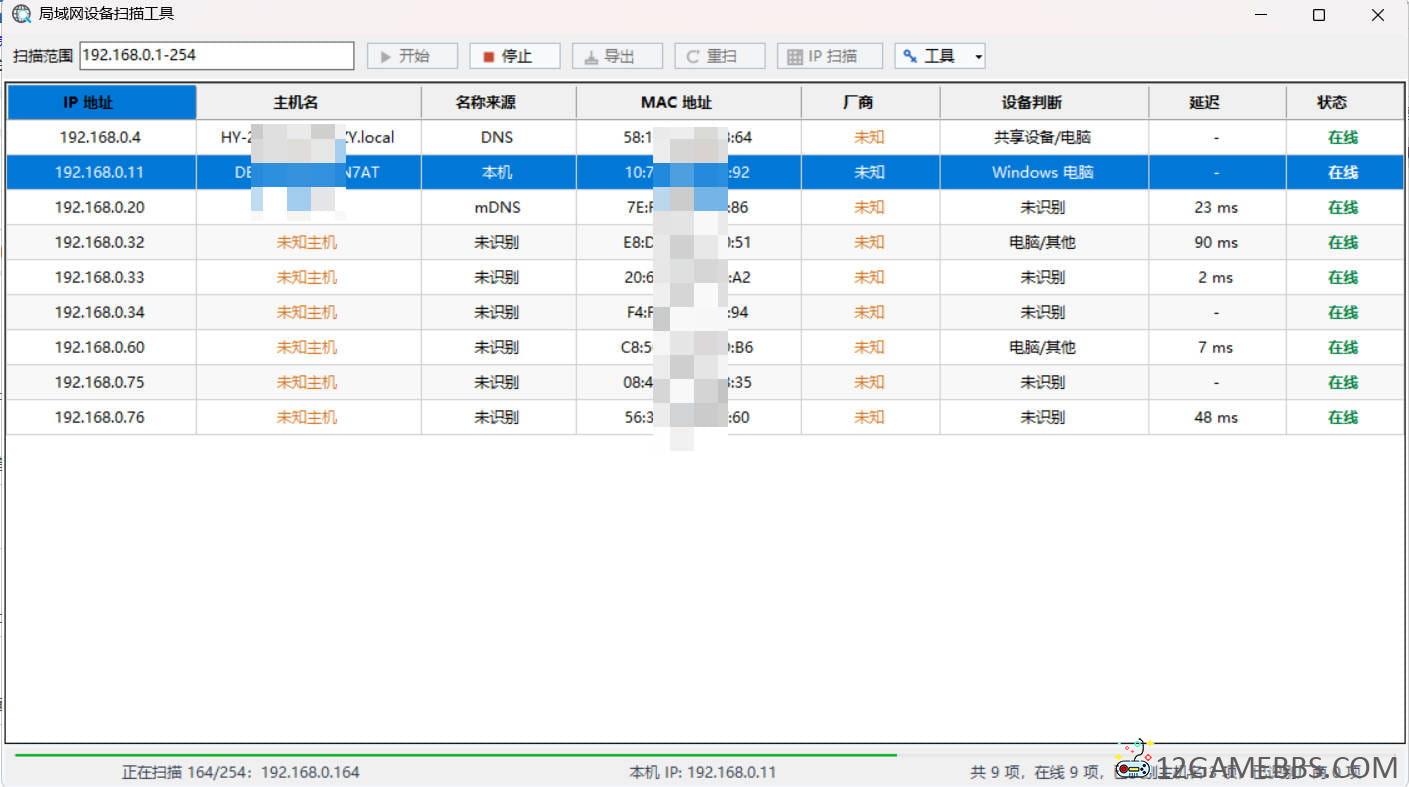The image size is (1409, 787).
Task: Click the 7 ms latency cell
Action: (x=1217, y=347)
